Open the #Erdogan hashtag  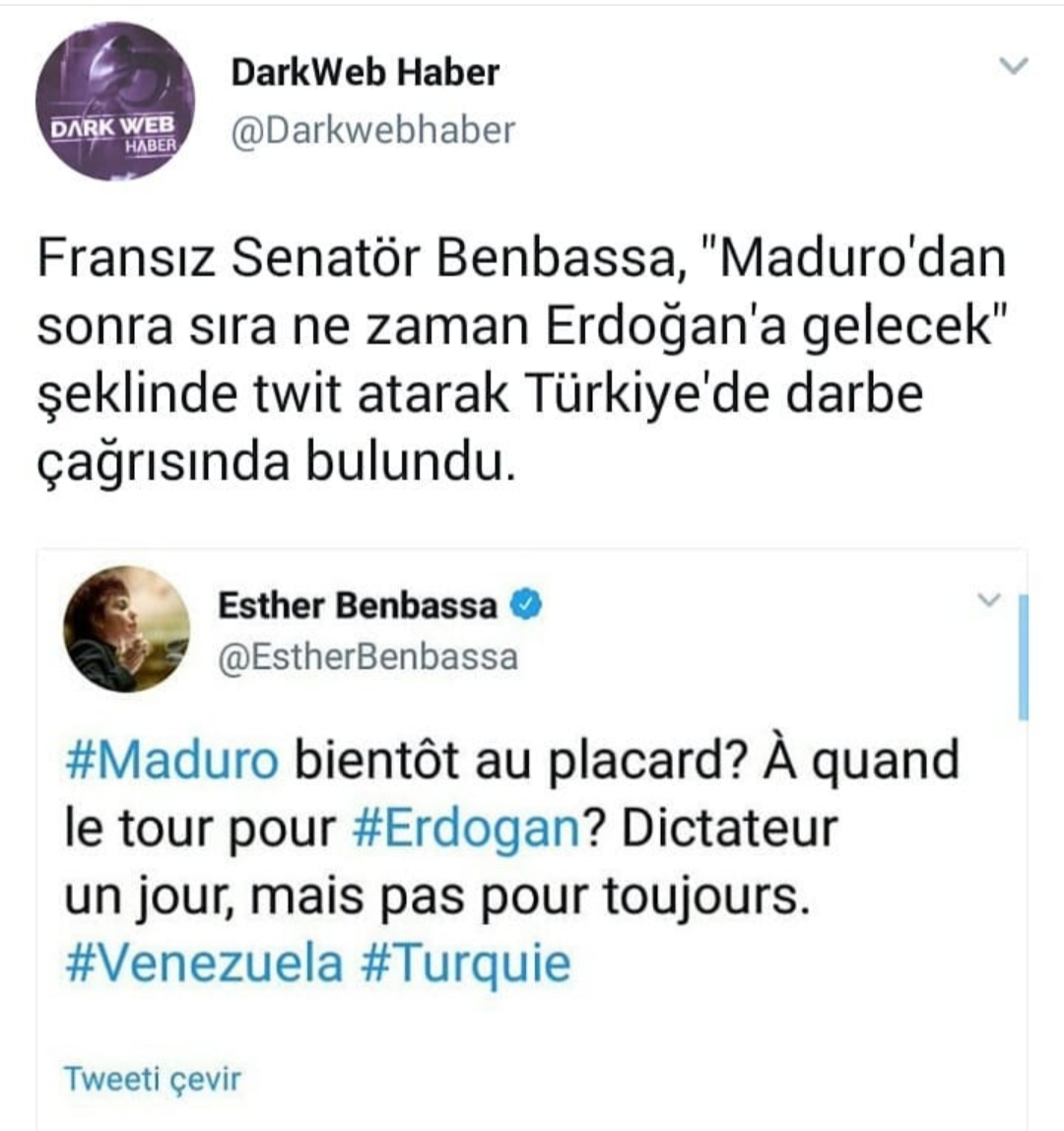click(466, 829)
